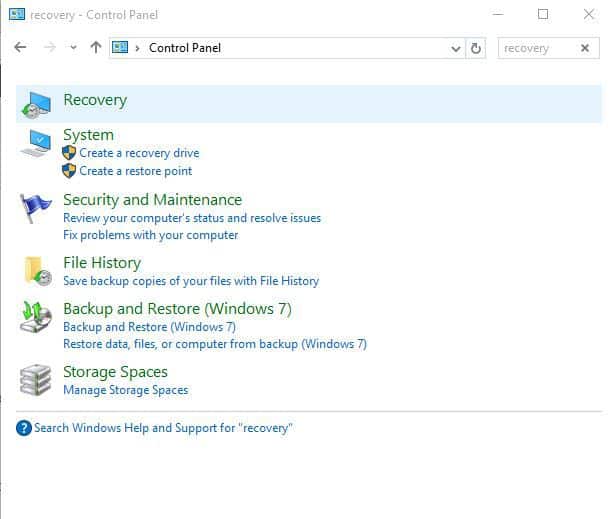Image resolution: width=609 pixels, height=519 pixels.
Task: Open the Recovery heading link
Action: [x=95, y=100]
